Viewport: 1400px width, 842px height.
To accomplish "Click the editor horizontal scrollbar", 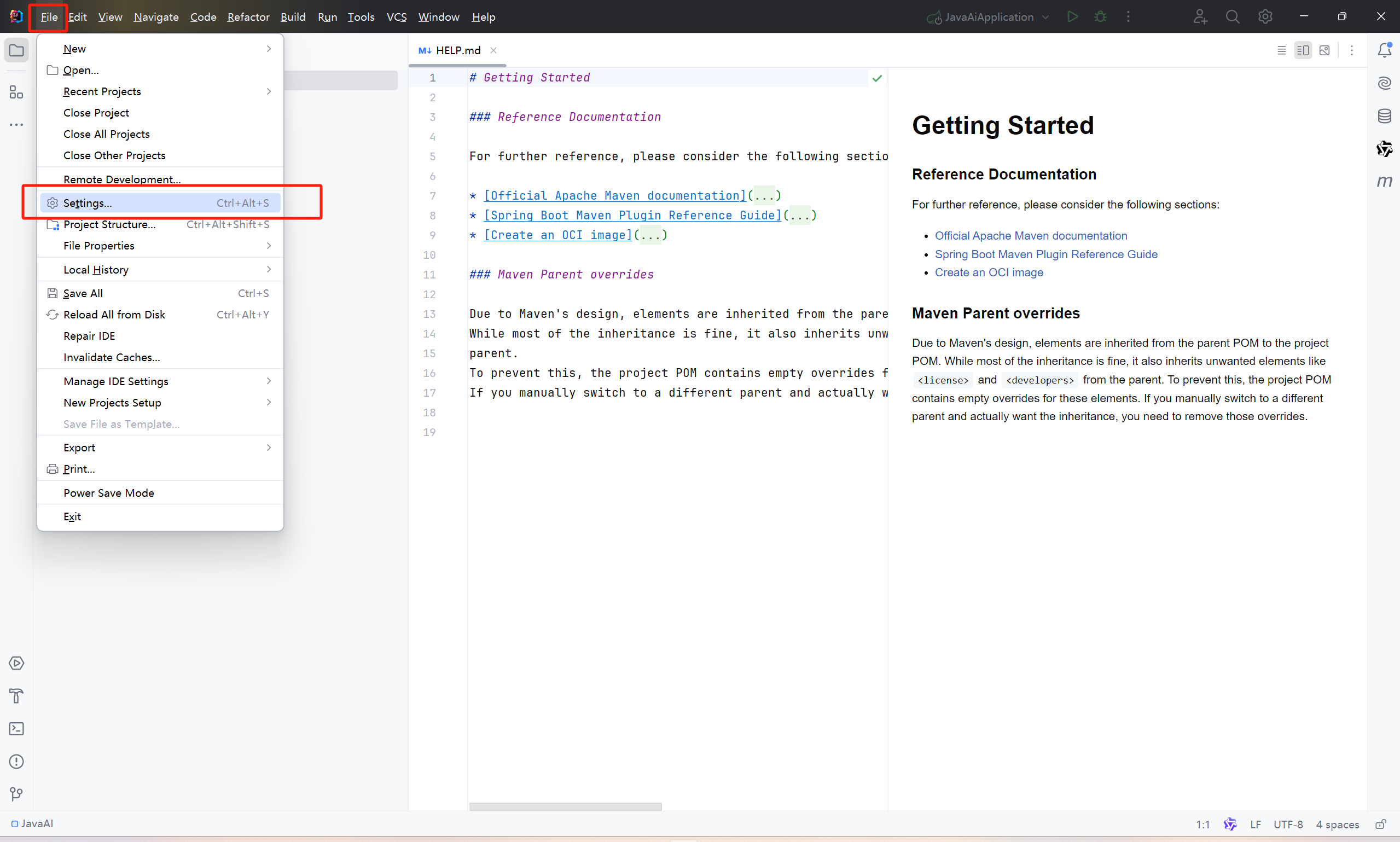I will [x=565, y=806].
